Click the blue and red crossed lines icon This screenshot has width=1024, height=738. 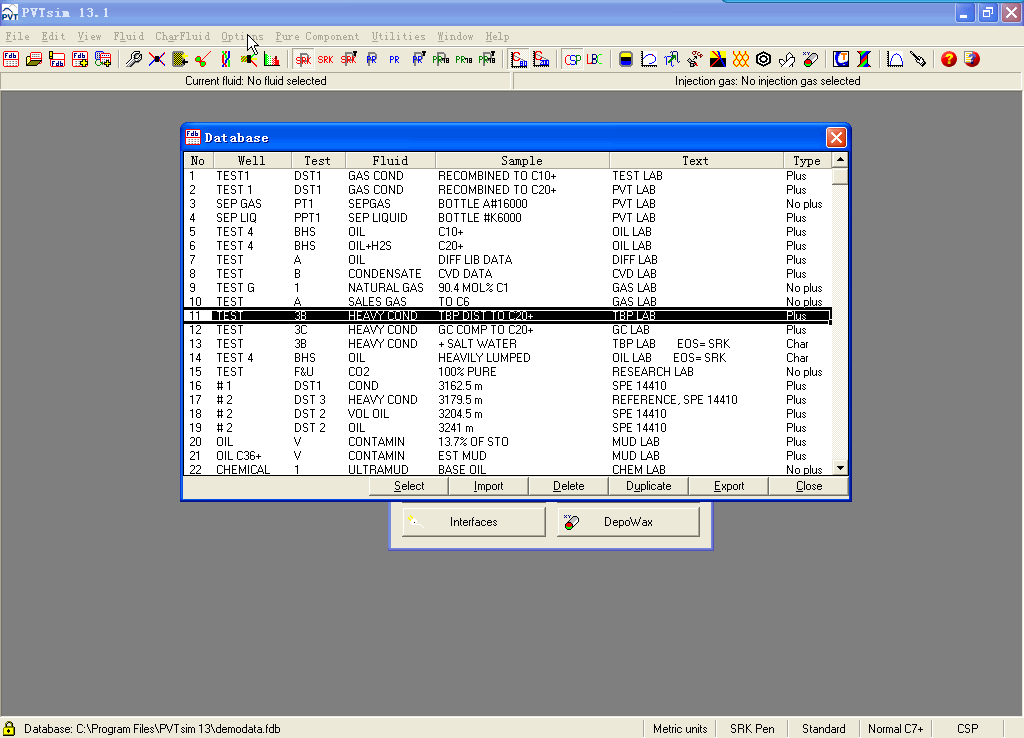[x=157, y=59]
